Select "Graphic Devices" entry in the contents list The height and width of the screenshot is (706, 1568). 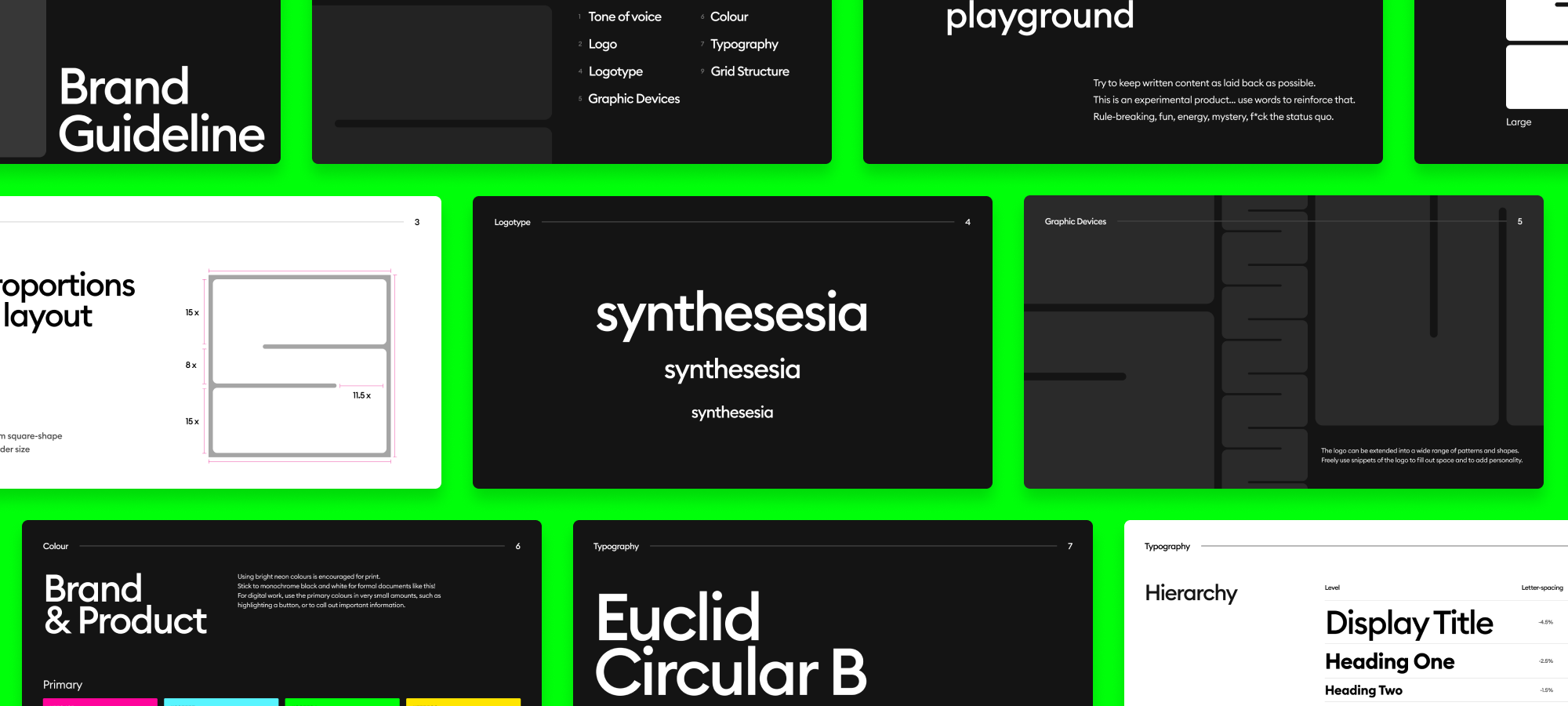[x=633, y=99]
